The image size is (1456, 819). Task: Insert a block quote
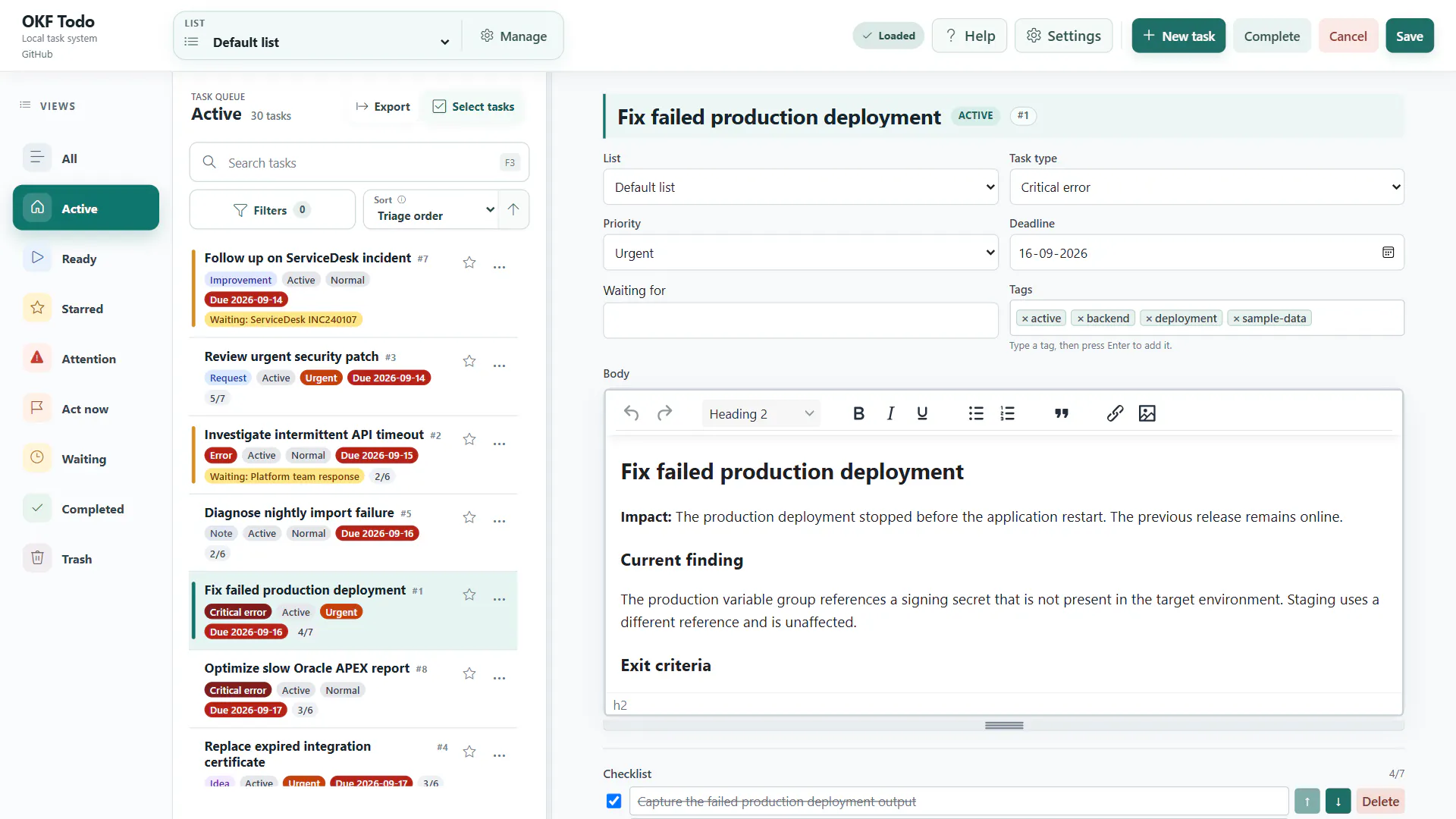click(x=1062, y=413)
